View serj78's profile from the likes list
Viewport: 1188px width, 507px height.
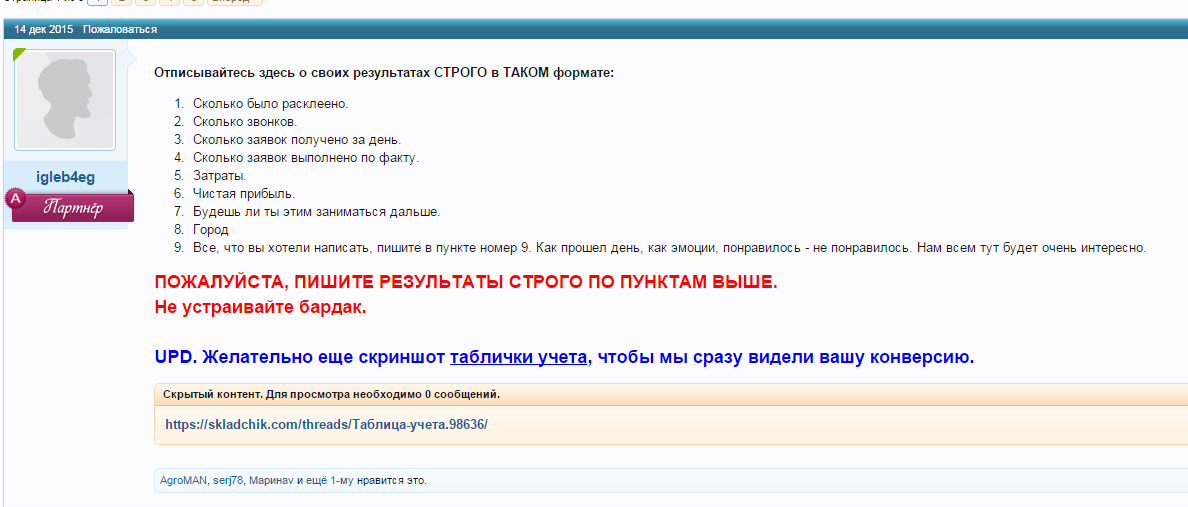[x=228, y=480]
